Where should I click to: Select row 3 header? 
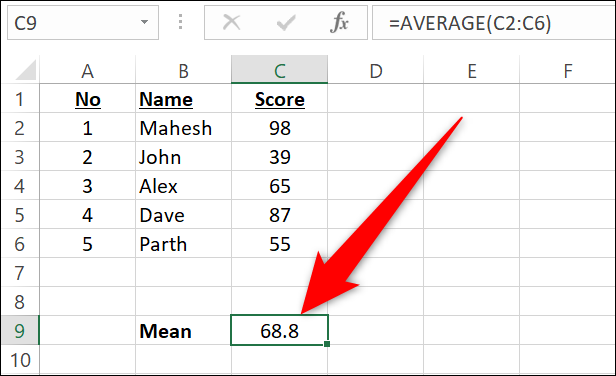[x=20, y=156]
